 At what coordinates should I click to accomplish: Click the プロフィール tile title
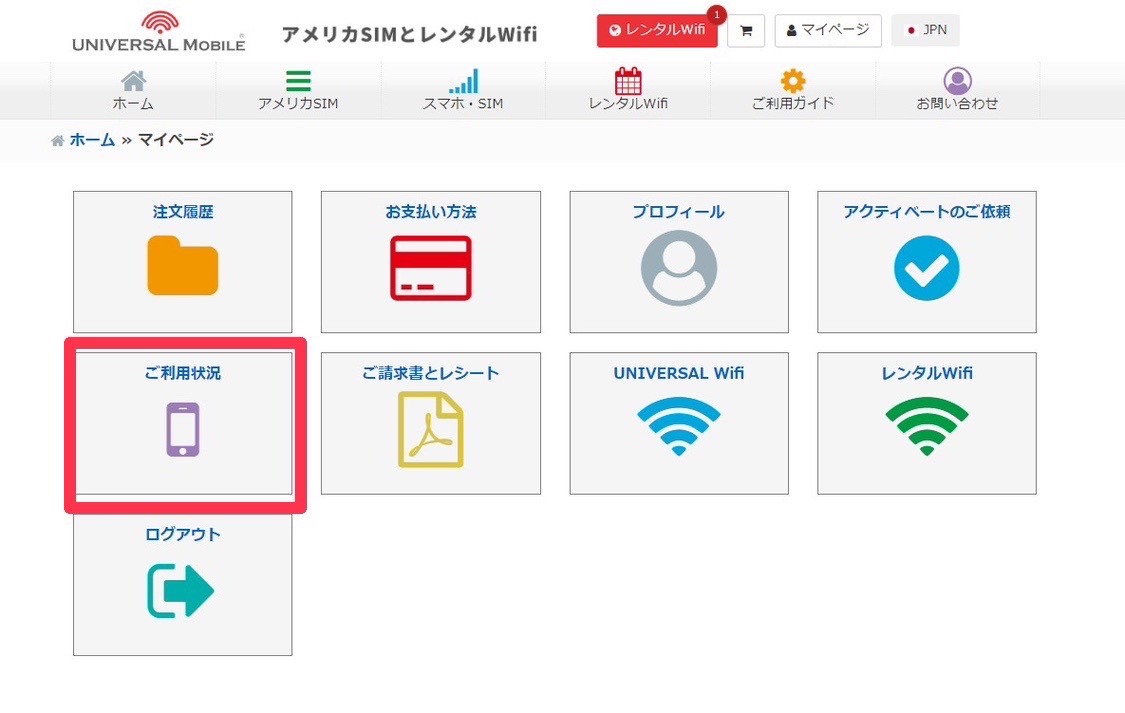point(679,212)
